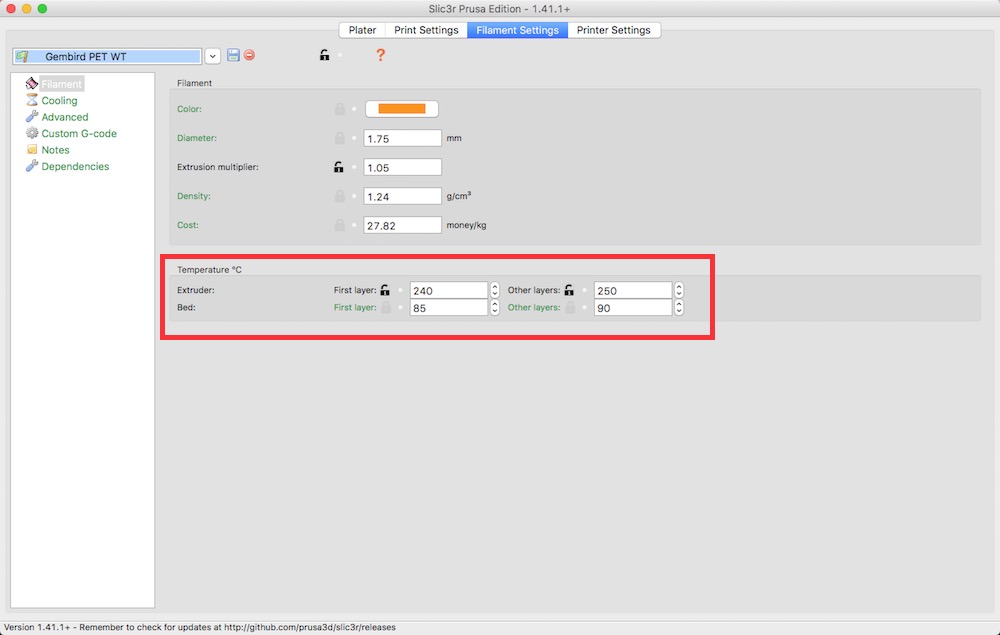The height and width of the screenshot is (635, 1000).
Task: Open the Dependencies page
Action: pos(75,166)
